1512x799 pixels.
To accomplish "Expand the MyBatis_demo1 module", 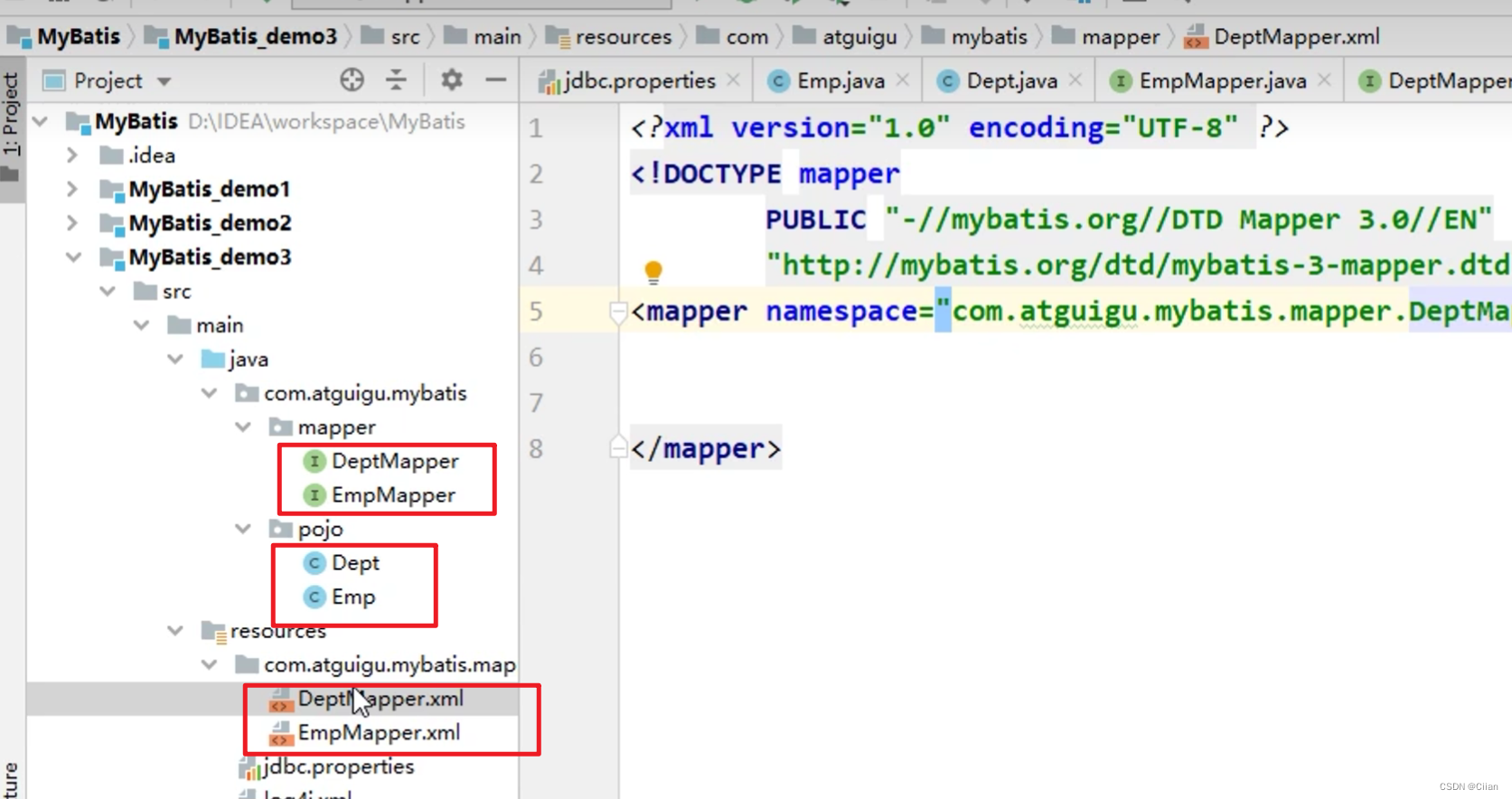I will pyautogui.click(x=72, y=189).
